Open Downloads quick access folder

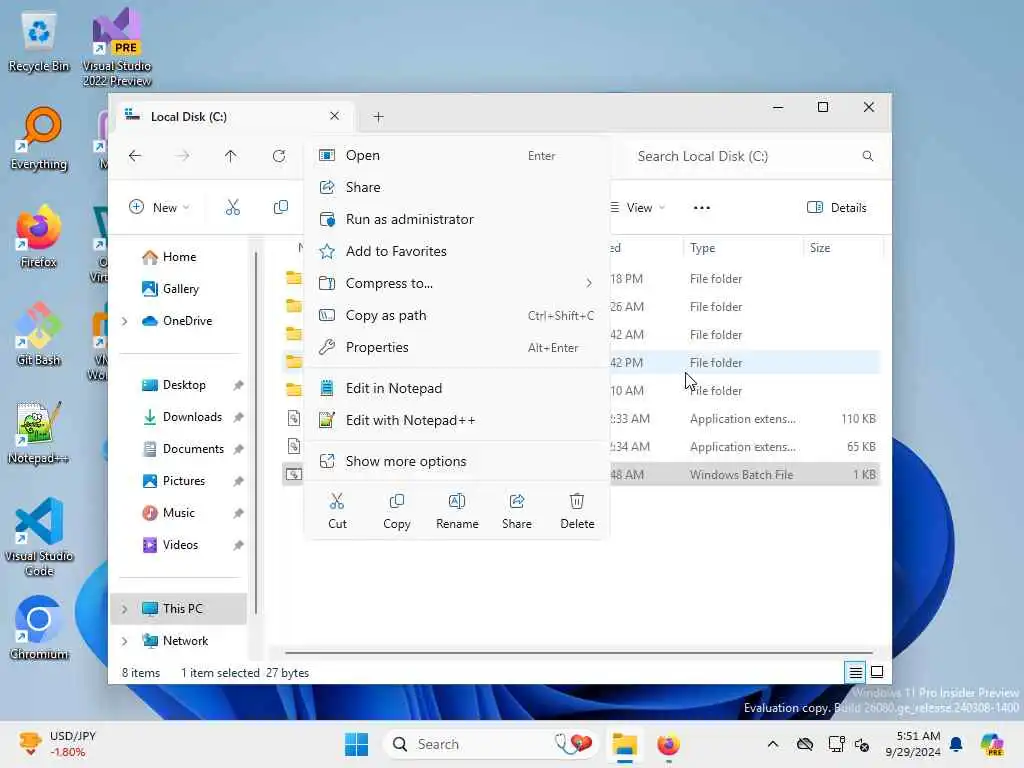click(192, 417)
